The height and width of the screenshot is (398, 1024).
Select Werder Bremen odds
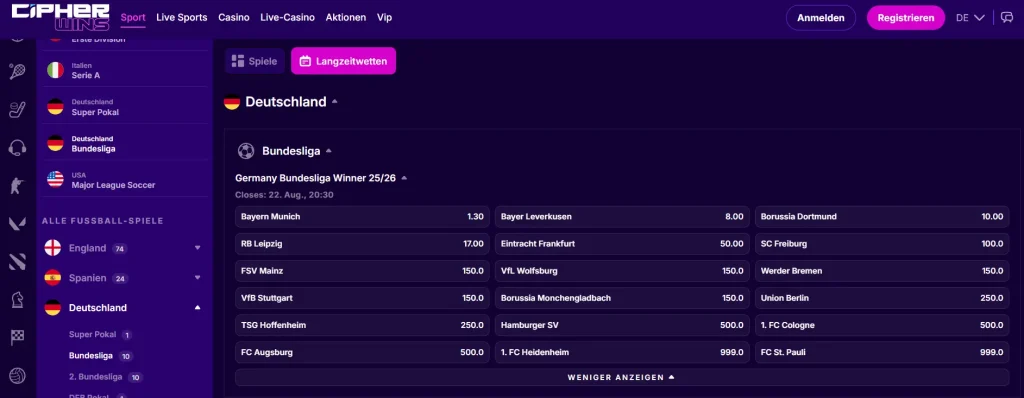tap(882, 271)
